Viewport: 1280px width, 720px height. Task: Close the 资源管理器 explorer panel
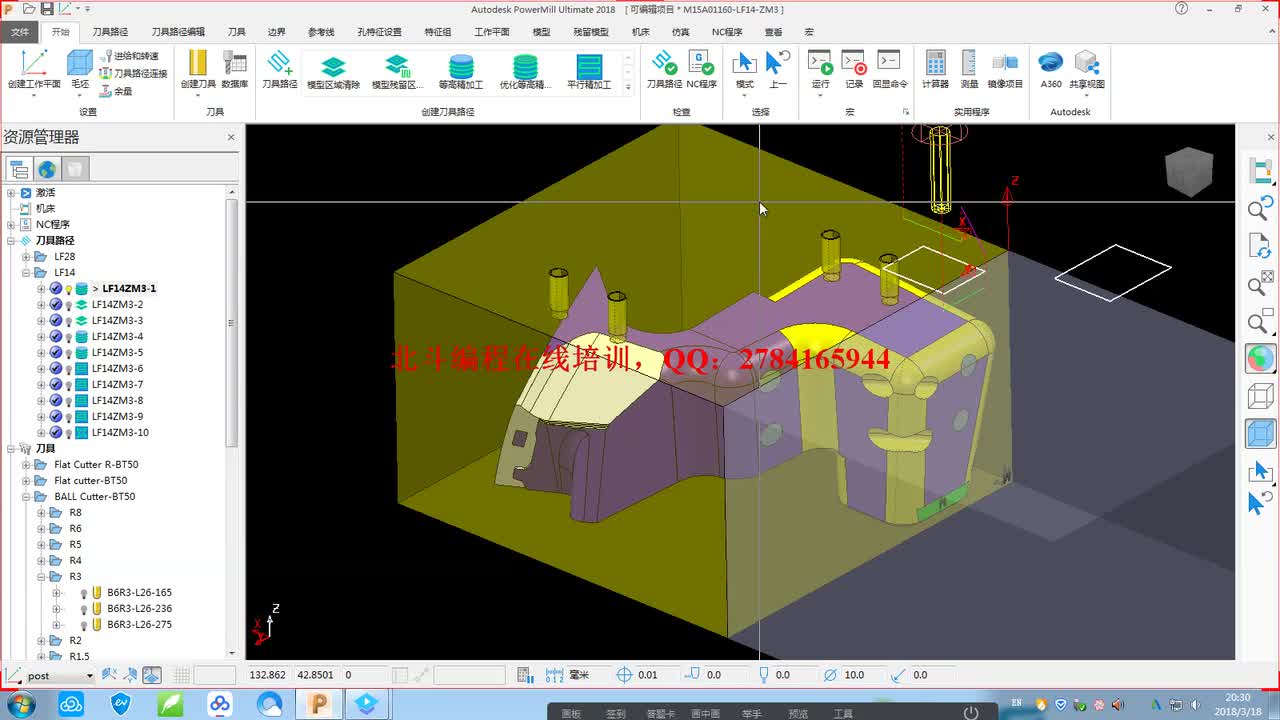(x=231, y=137)
